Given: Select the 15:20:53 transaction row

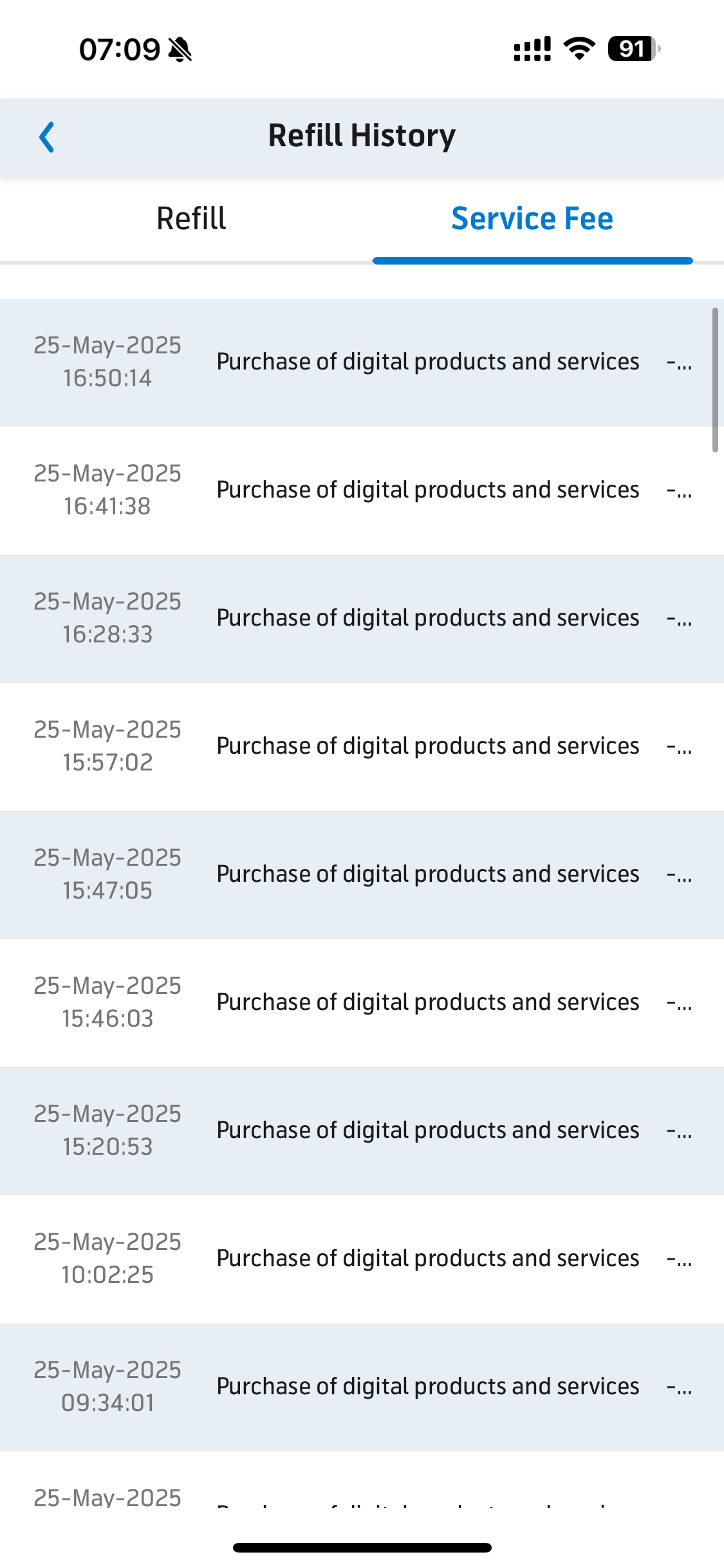Looking at the screenshot, I should [x=362, y=1132].
